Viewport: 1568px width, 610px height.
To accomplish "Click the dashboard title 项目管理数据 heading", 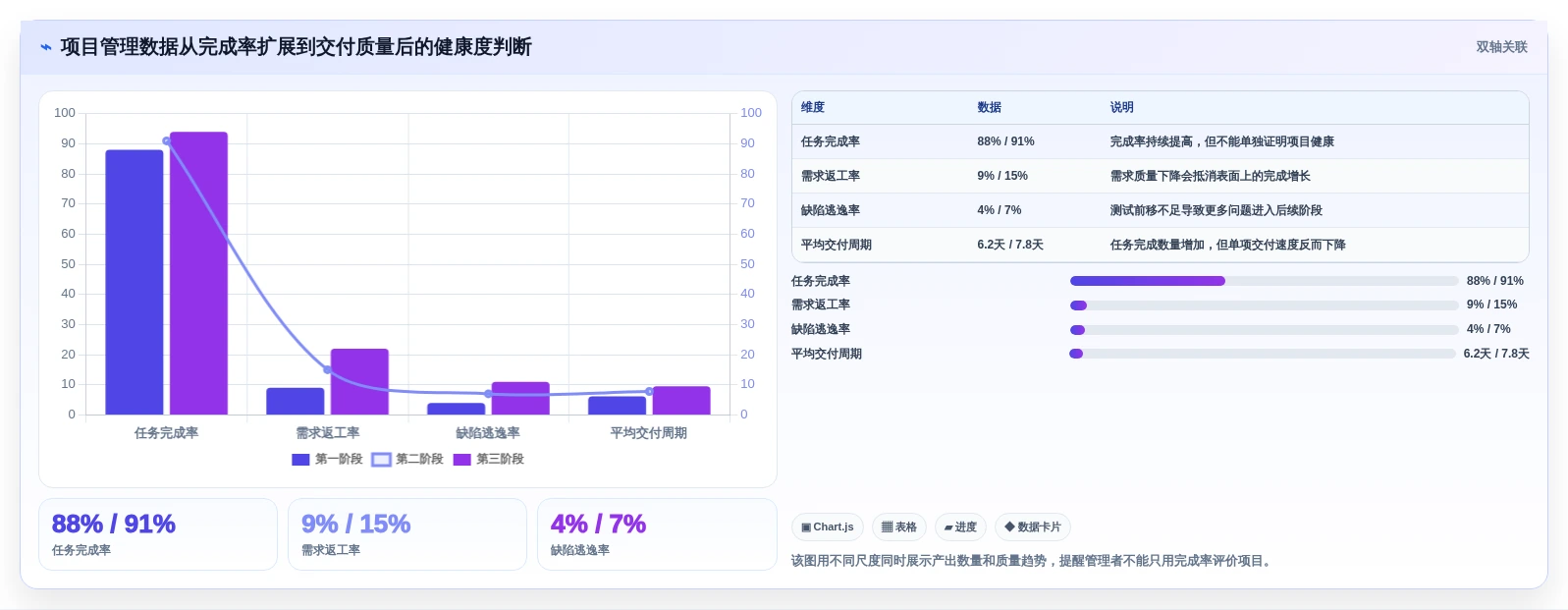I will pos(296,47).
